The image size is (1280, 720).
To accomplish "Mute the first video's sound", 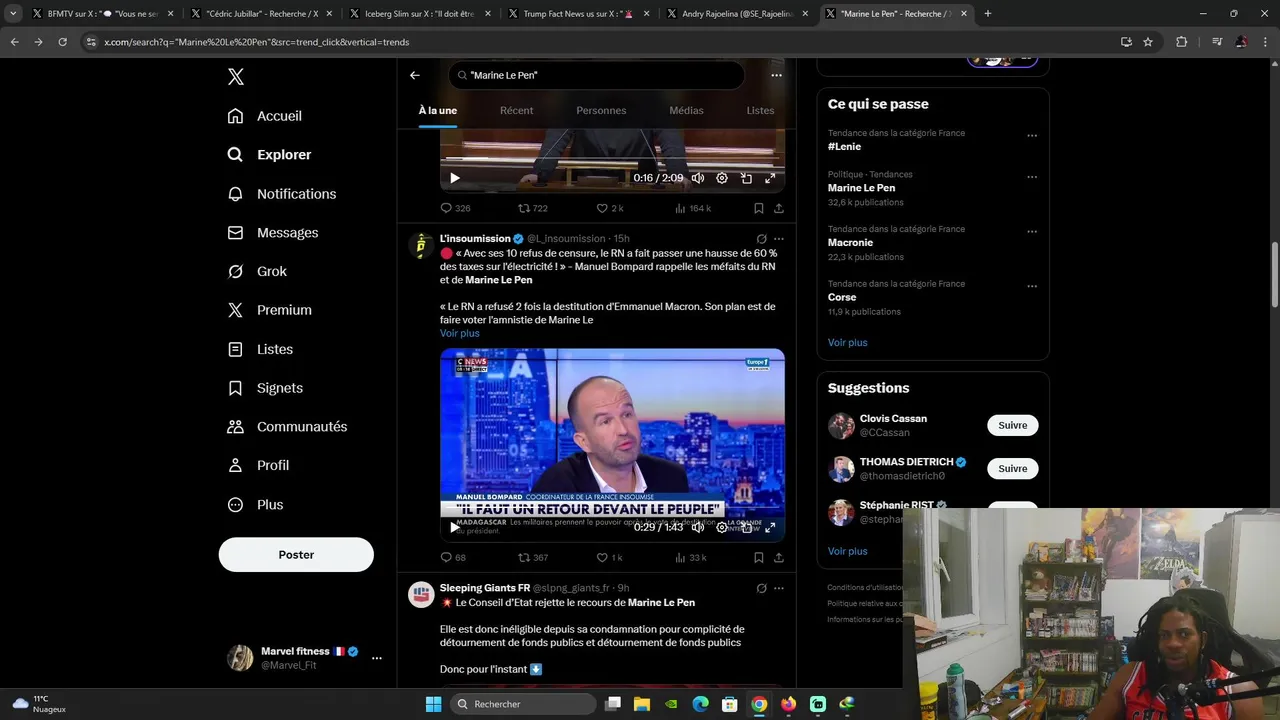I will click(x=698, y=178).
